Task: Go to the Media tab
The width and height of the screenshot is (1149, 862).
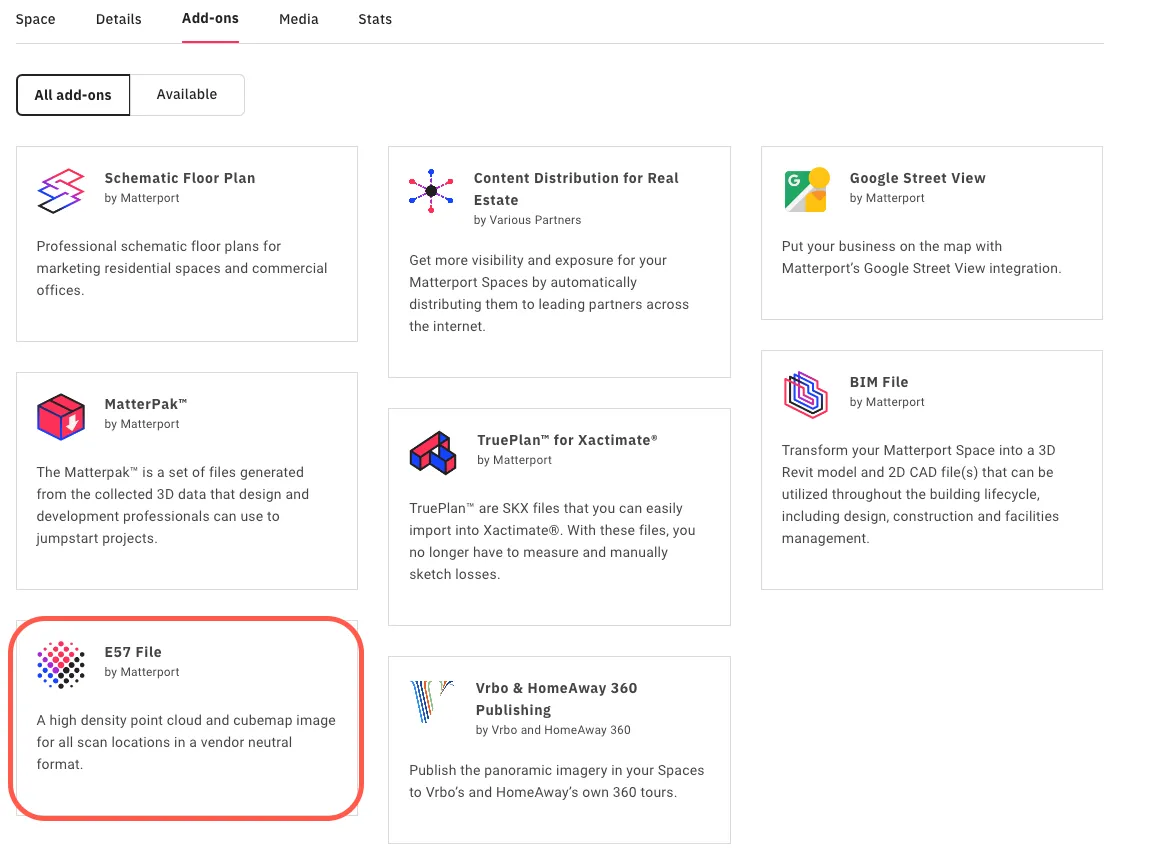Action: click(298, 19)
